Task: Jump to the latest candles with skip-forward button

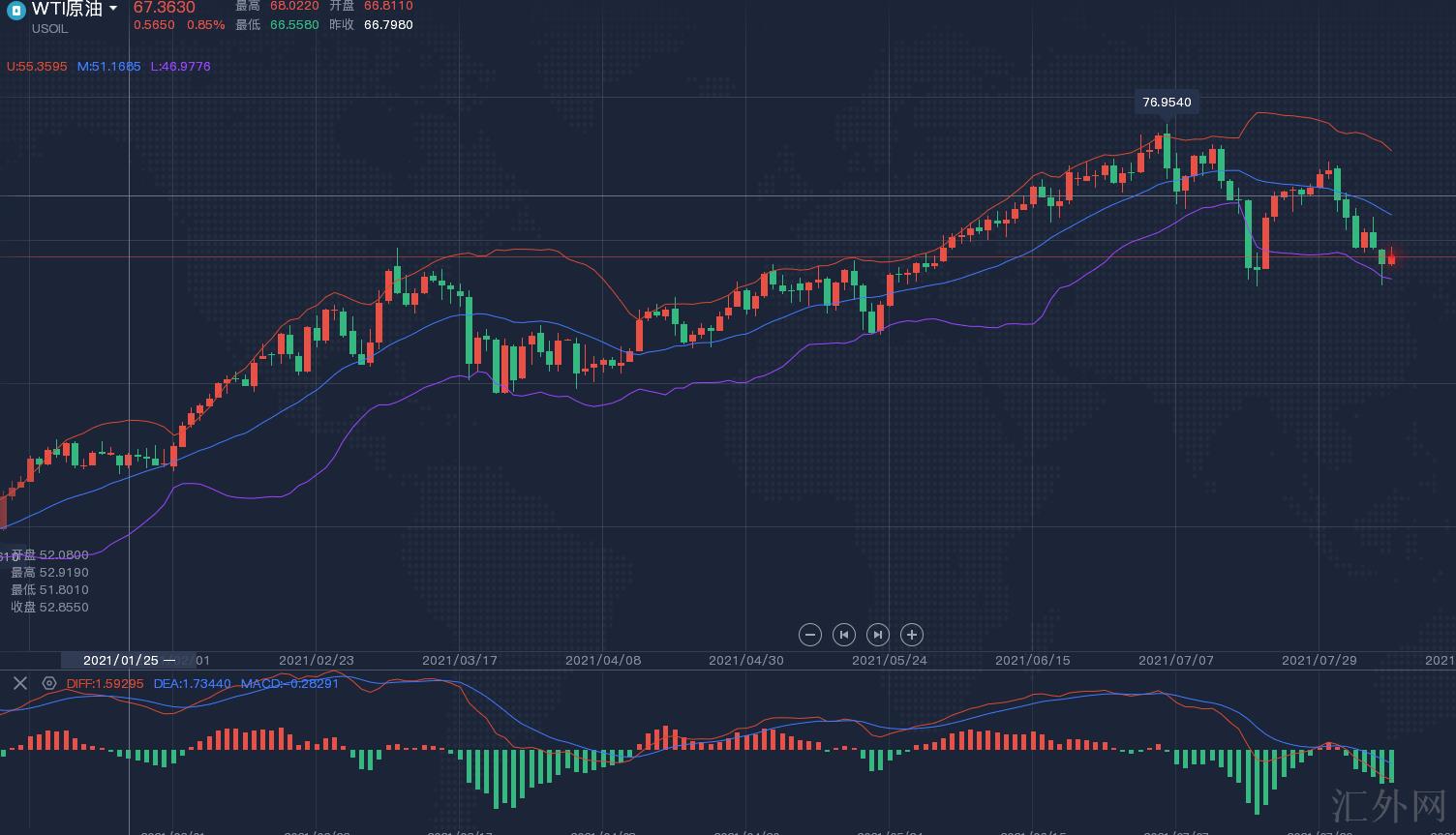Action: [x=877, y=635]
